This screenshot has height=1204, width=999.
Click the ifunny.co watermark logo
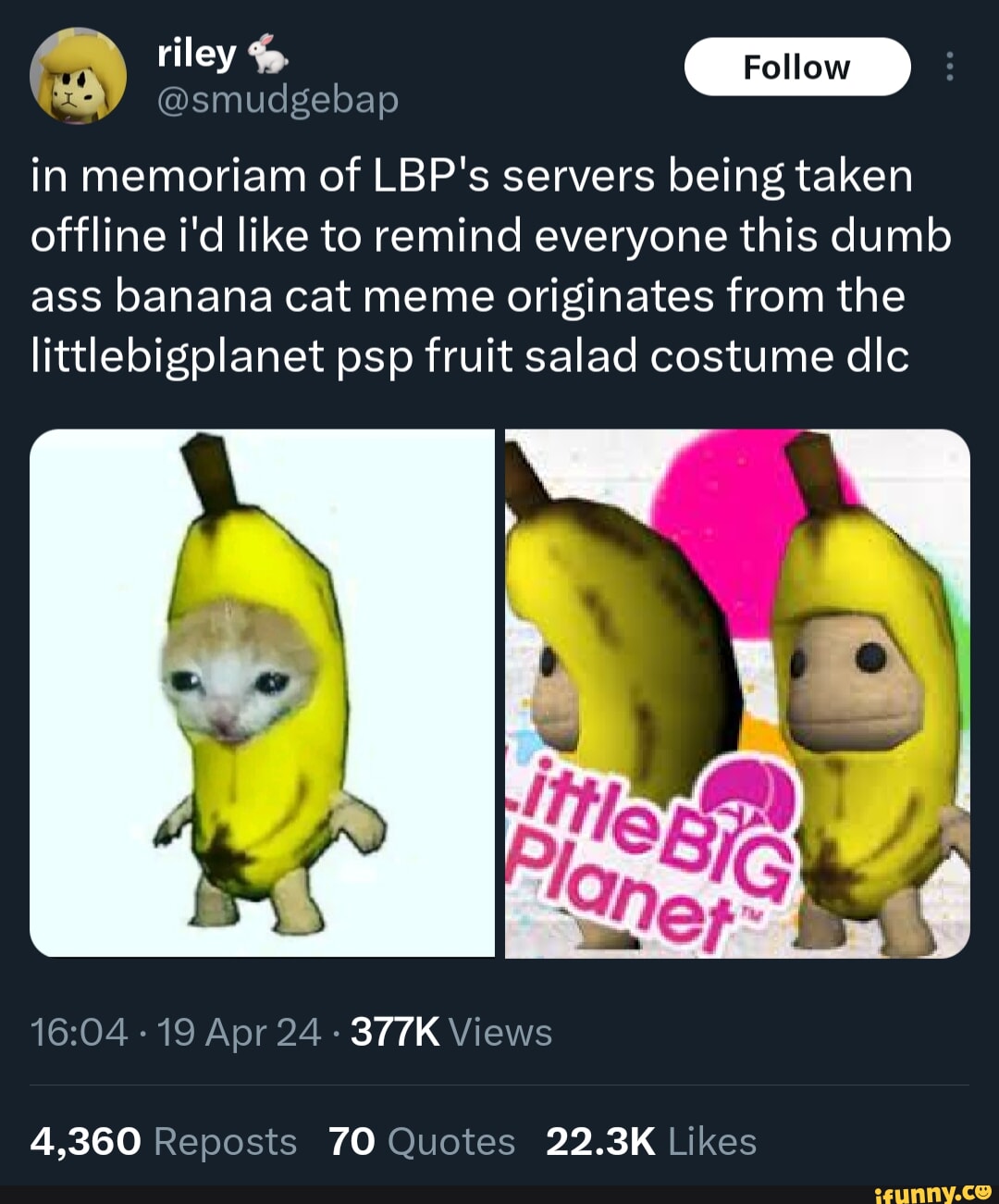pyautogui.click(x=932, y=1192)
